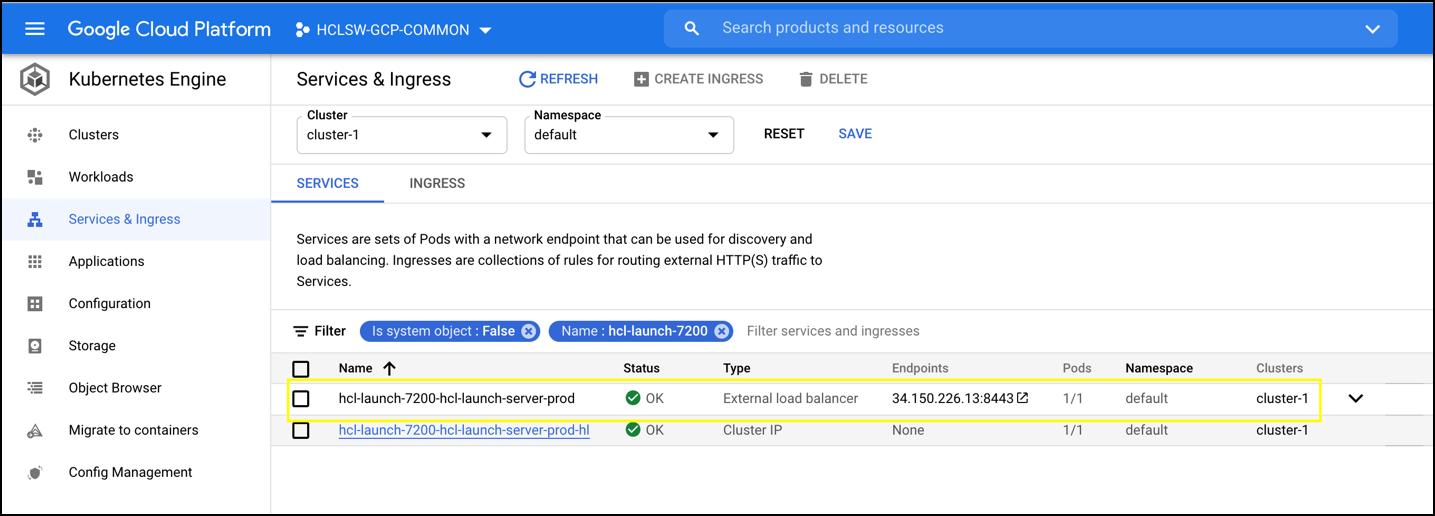The height and width of the screenshot is (516, 1435).
Task: Open Storage in the sidebar
Action: point(92,346)
